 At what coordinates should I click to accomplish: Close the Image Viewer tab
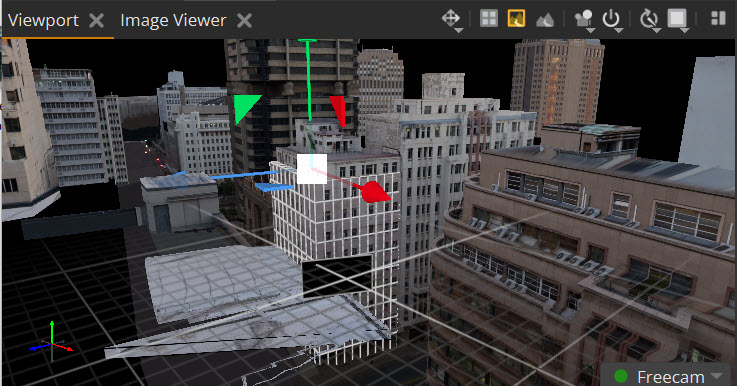(x=244, y=21)
